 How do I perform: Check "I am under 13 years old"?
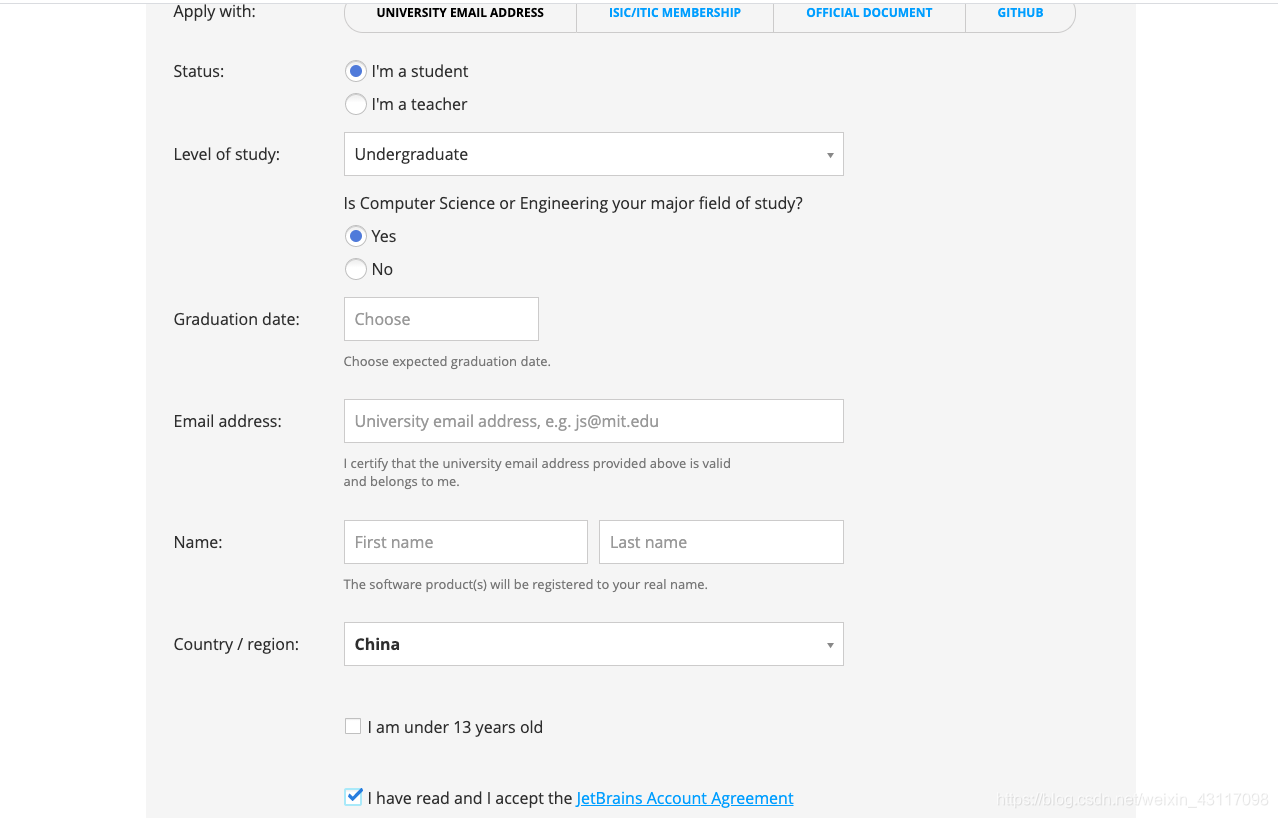tap(353, 727)
